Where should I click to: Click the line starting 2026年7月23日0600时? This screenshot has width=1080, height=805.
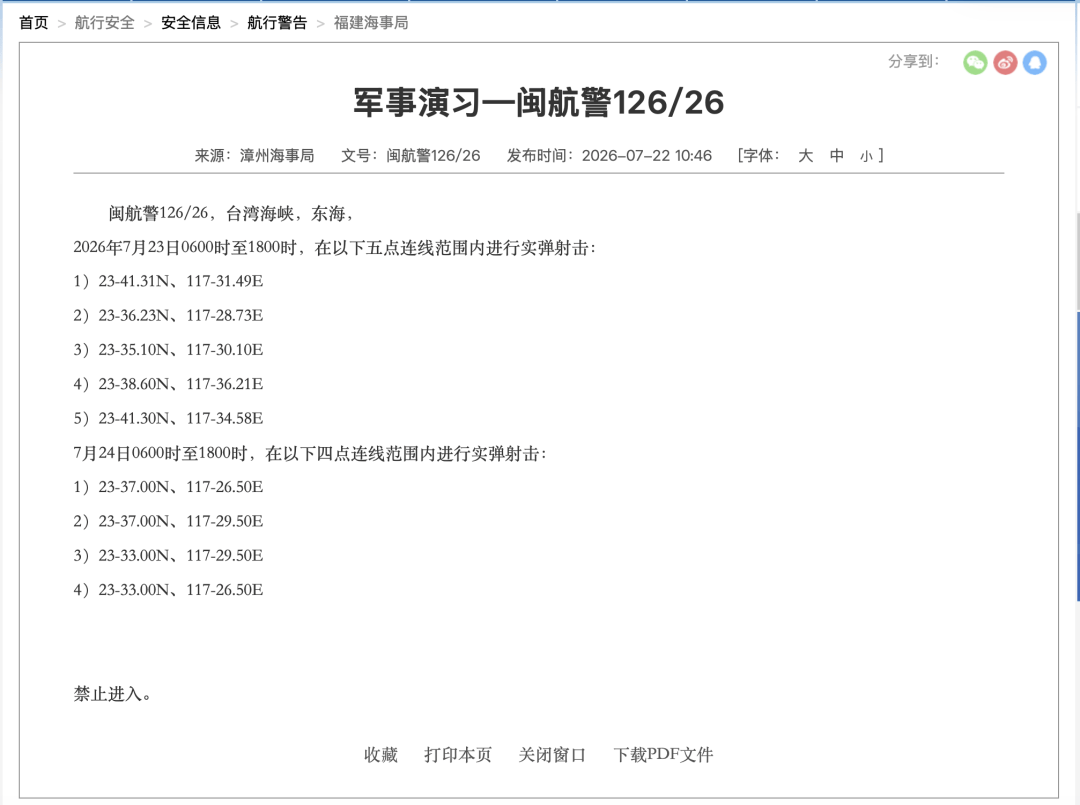(x=335, y=248)
